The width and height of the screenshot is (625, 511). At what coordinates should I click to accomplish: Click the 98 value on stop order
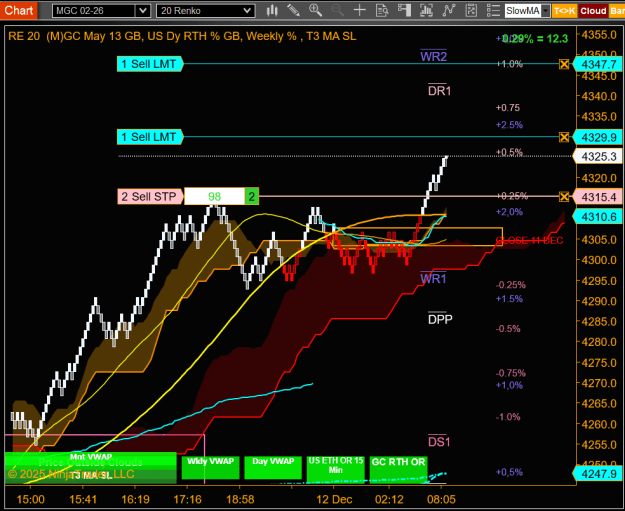214,197
